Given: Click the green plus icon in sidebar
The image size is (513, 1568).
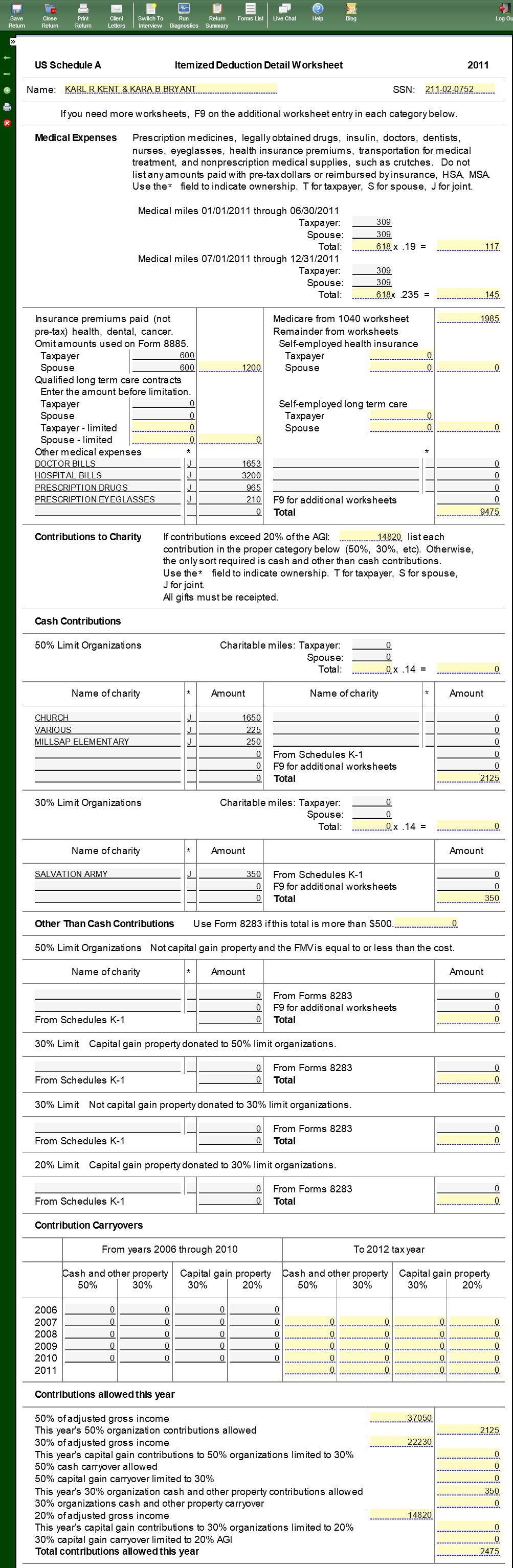Looking at the screenshot, I should coord(7,90).
